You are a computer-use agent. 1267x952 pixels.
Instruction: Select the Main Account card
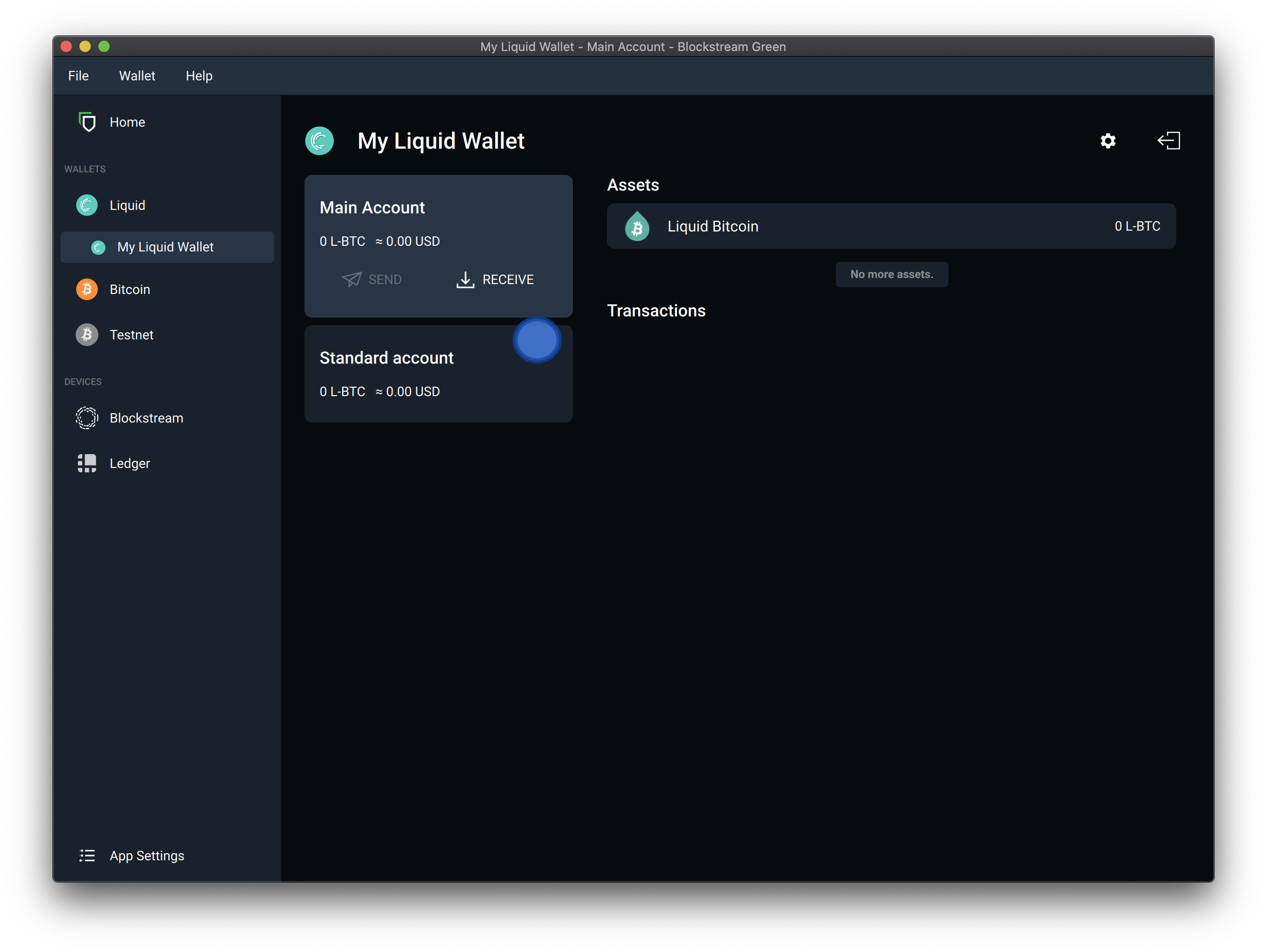tap(439, 246)
